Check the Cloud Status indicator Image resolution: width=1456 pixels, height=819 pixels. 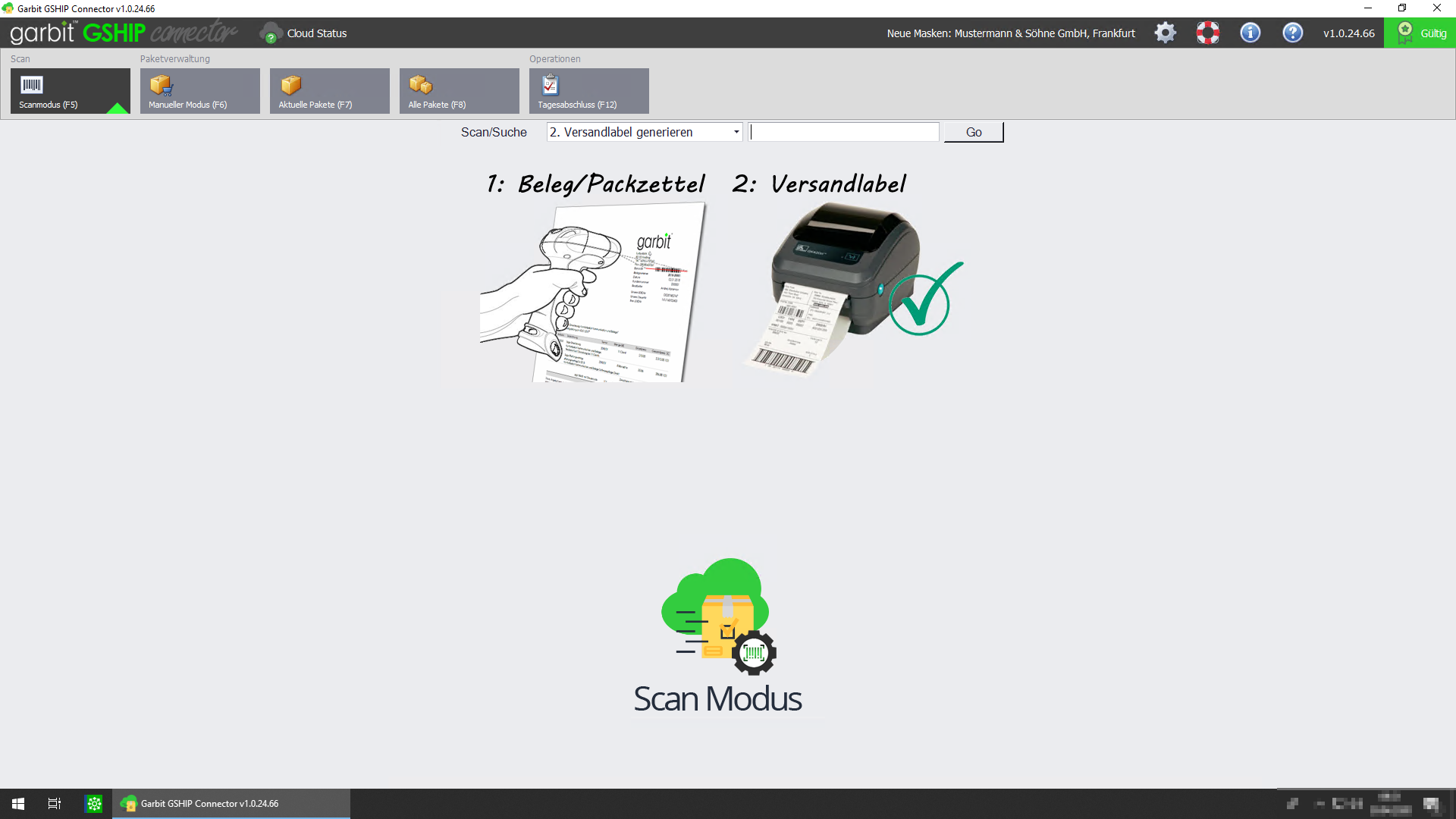tap(303, 33)
